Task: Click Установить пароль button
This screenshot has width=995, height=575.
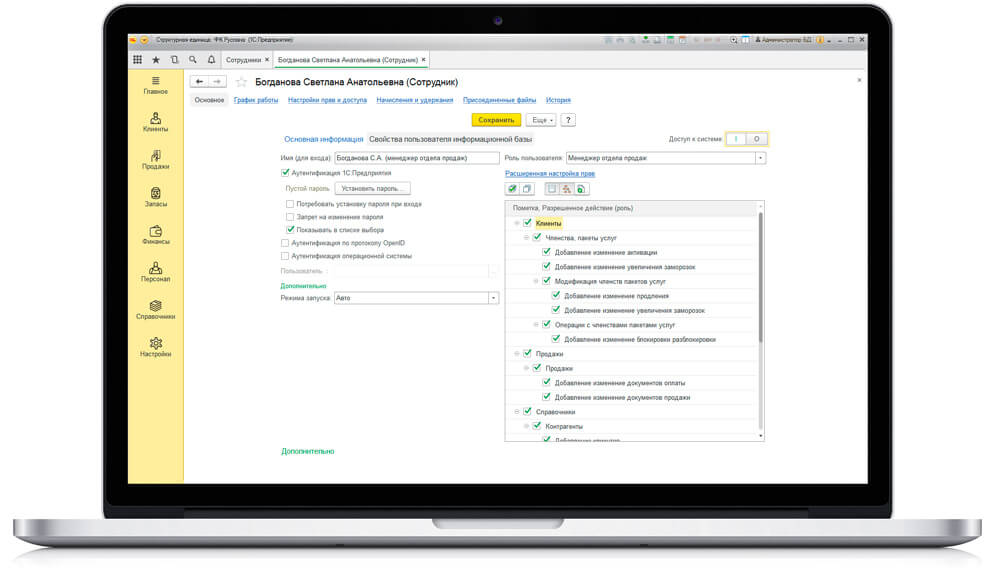Action: point(372,188)
